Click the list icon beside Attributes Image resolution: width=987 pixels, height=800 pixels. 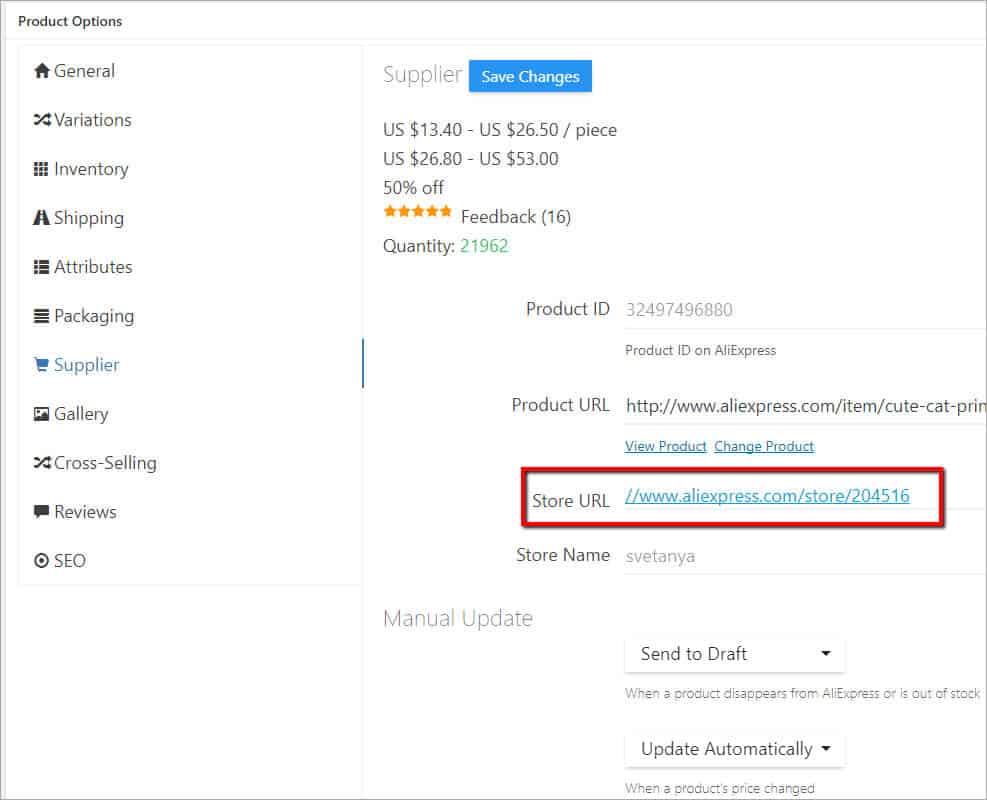tap(41, 267)
